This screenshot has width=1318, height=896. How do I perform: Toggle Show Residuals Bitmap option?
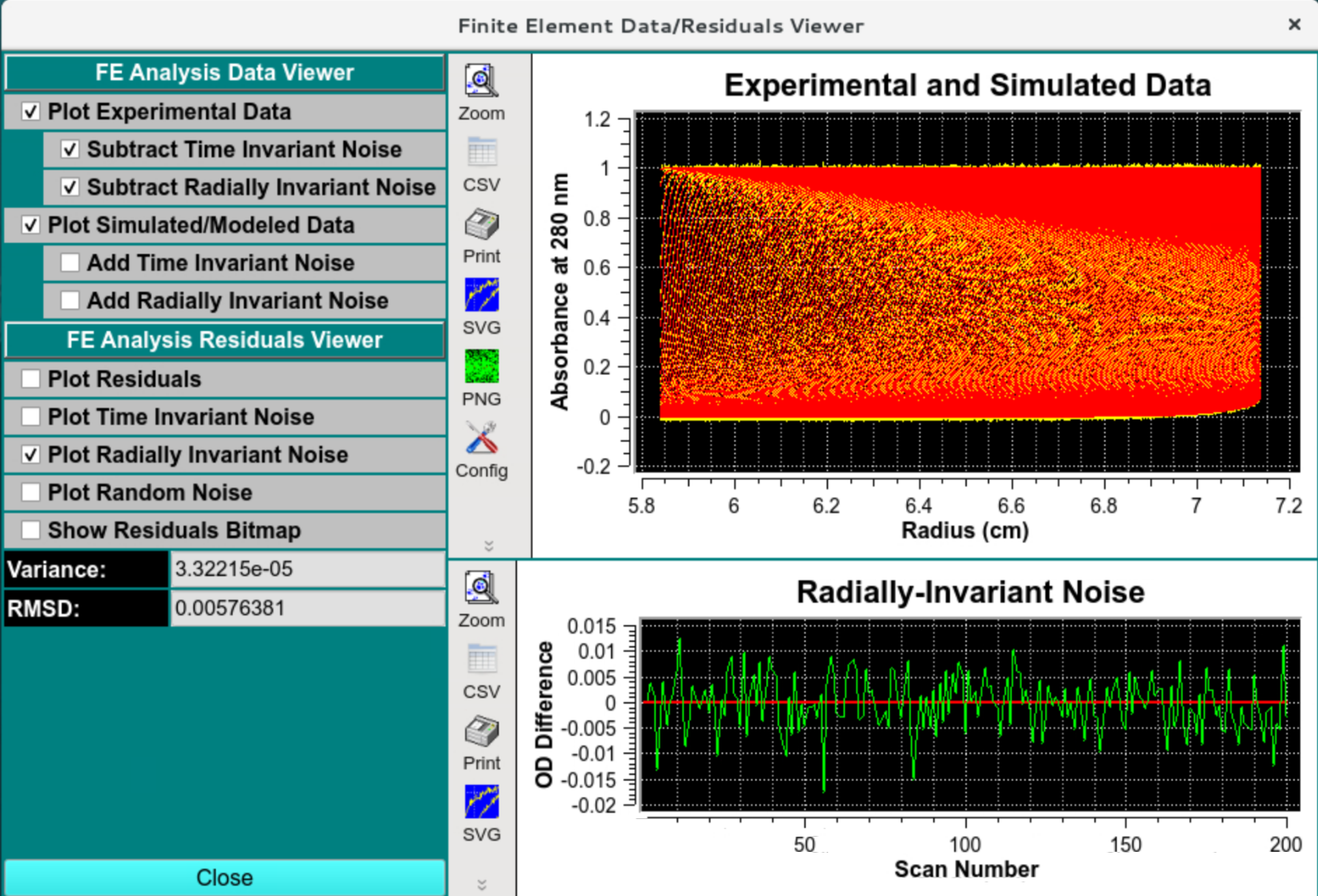(30, 531)
